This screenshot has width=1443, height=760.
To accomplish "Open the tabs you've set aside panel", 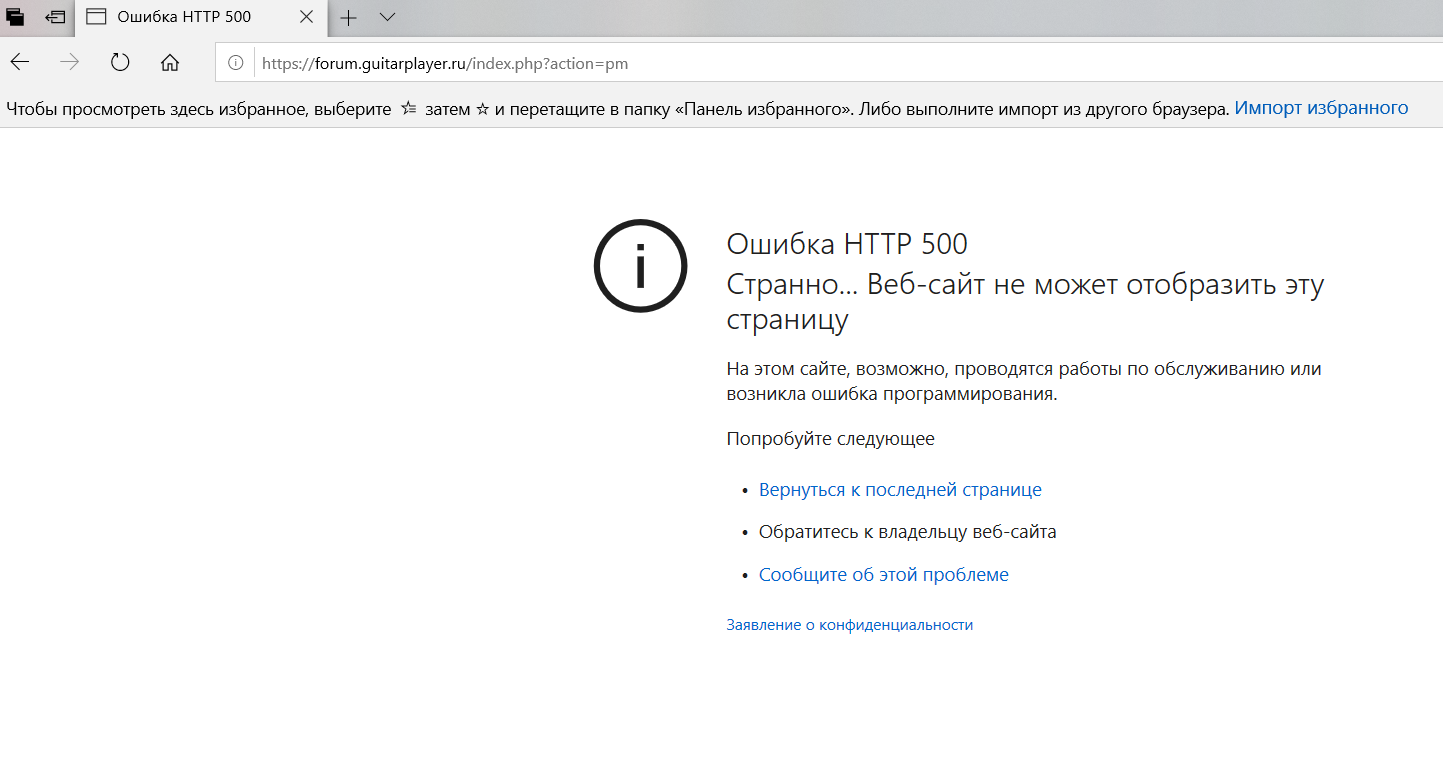I will coord(15,17).
